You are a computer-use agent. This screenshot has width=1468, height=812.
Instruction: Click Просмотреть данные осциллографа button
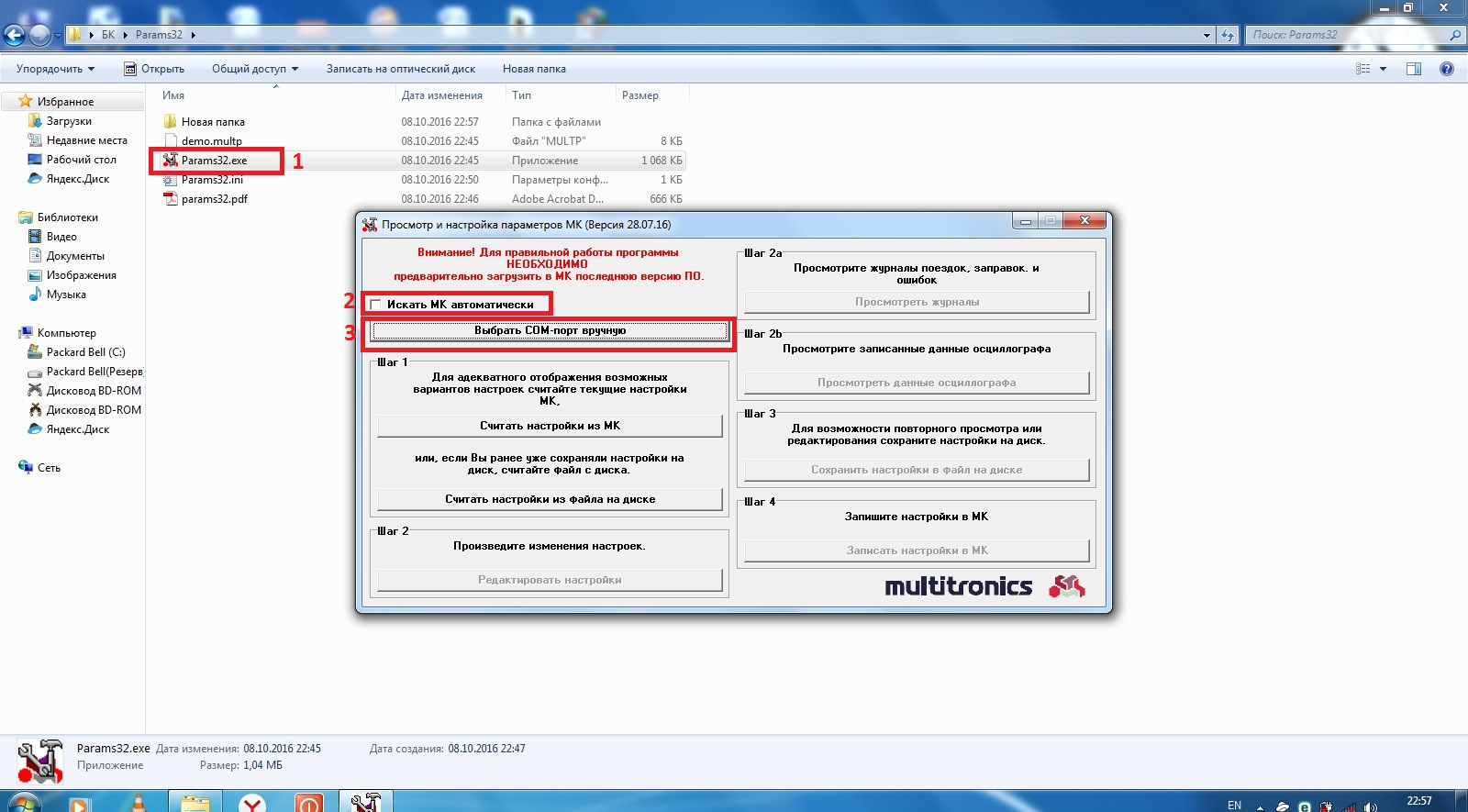tap(917, 383)
